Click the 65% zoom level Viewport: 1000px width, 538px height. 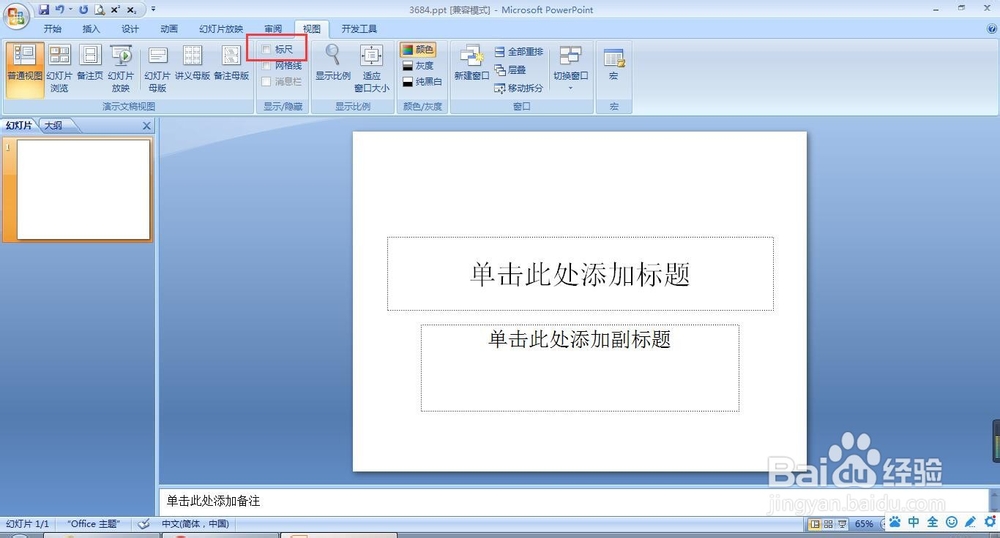pyautogui.click(x=864, y=524)
